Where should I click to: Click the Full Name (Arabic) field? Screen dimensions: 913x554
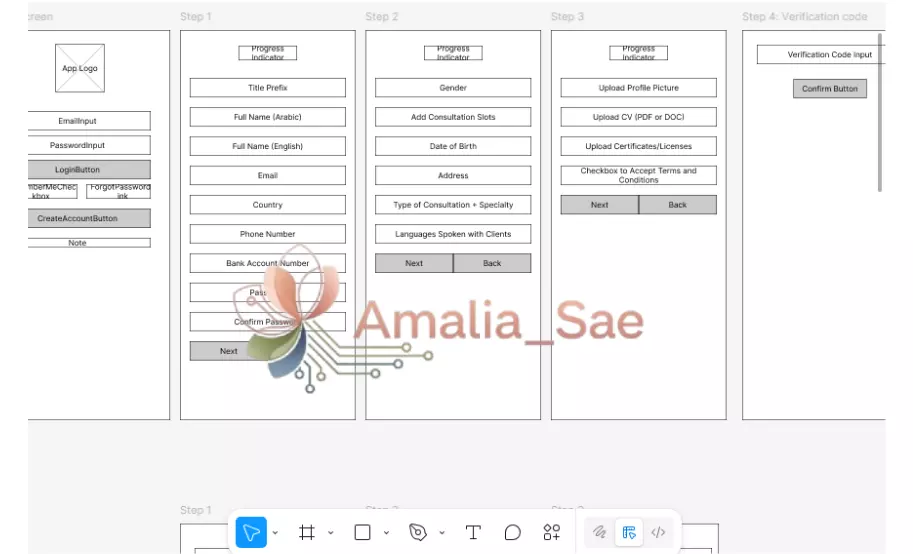pyautogui.click(x=268, y=117)
